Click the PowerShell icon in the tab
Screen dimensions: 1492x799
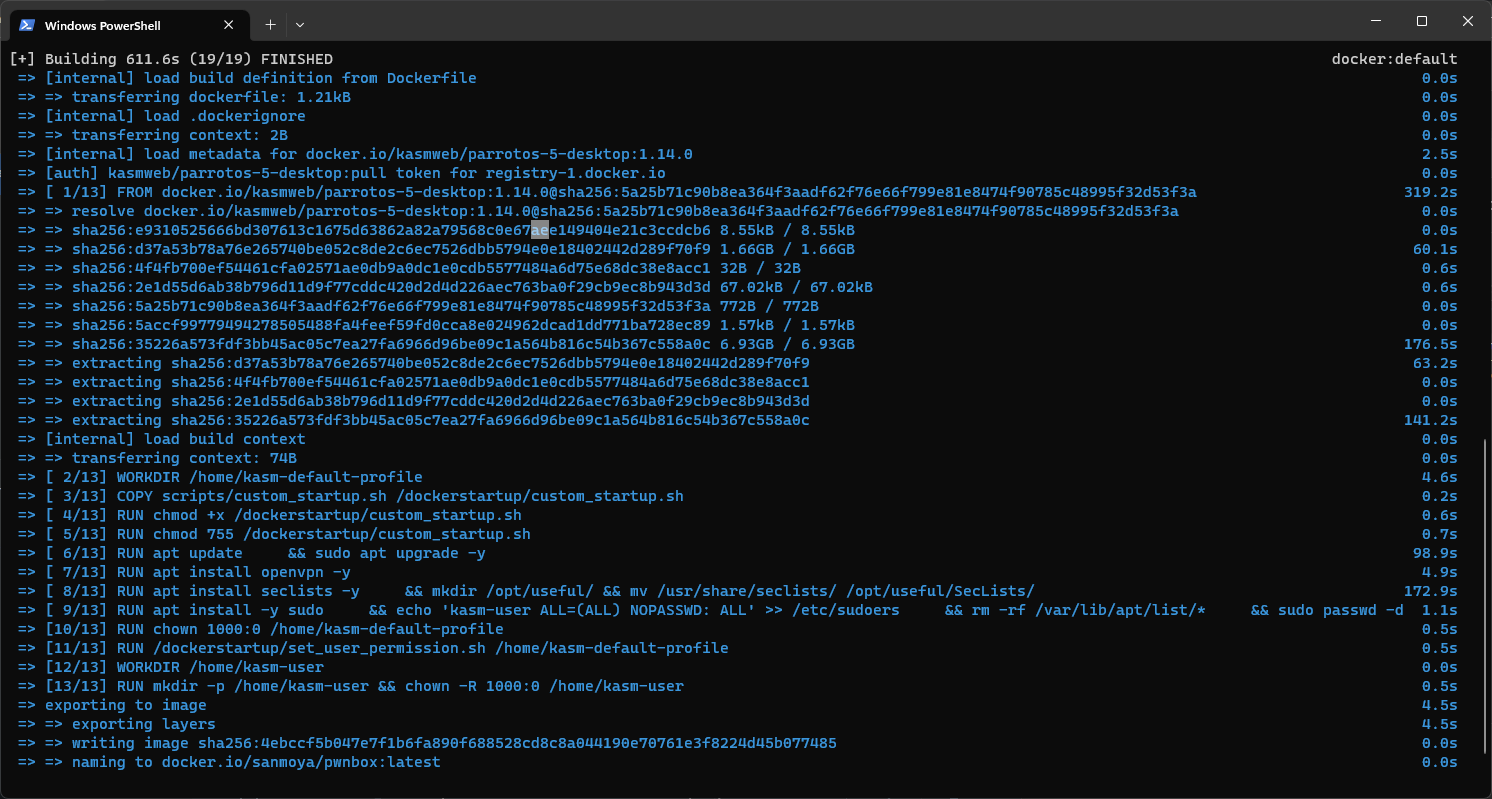coord(28,25)
